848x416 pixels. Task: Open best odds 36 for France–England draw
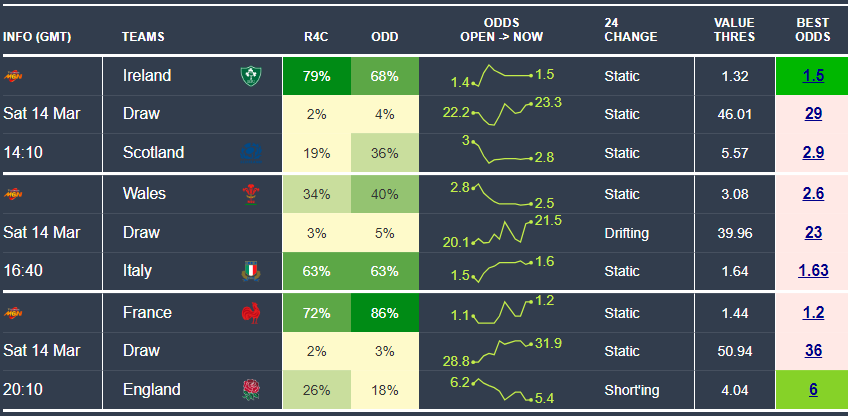(x=812, y=351)
